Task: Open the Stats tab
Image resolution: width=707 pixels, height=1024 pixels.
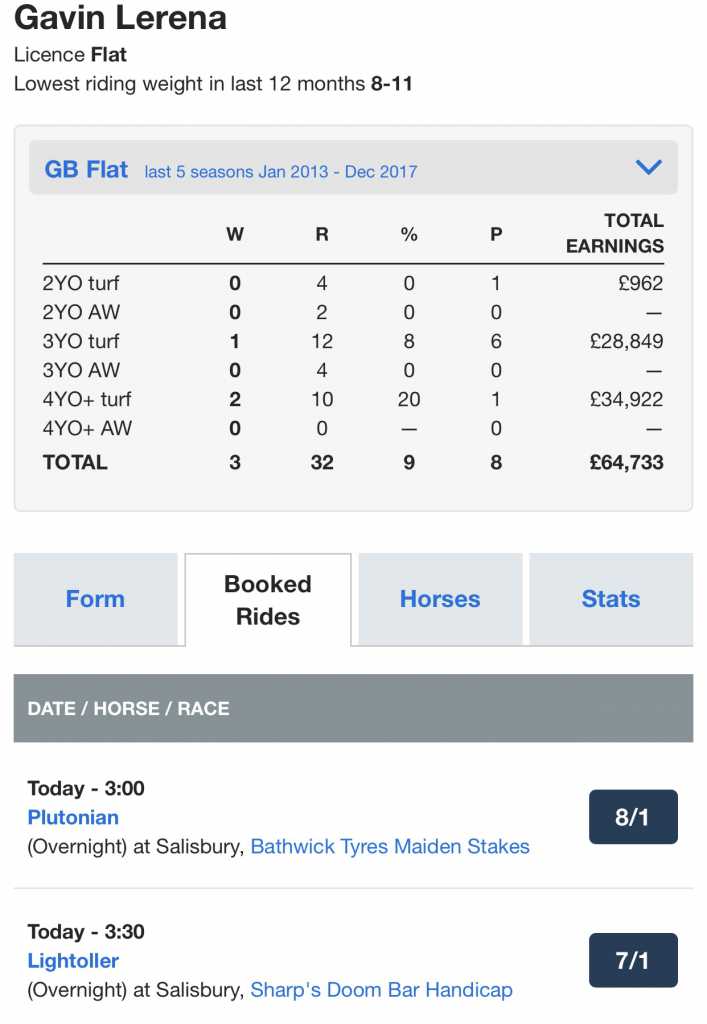Action: click(611, 599)
